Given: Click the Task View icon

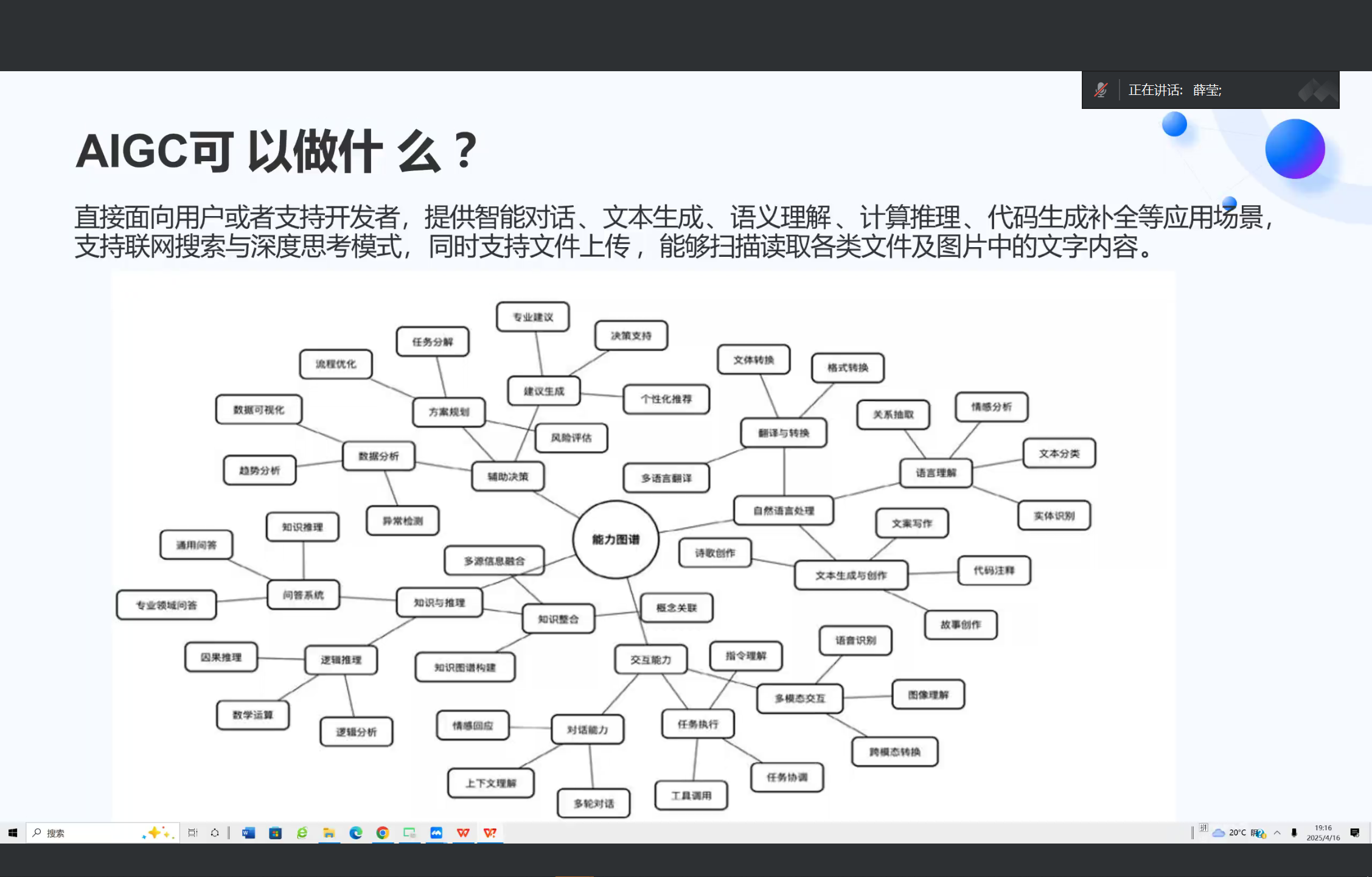Looking at the screenshot, I should pyautogui.click(x=192, y=833).
